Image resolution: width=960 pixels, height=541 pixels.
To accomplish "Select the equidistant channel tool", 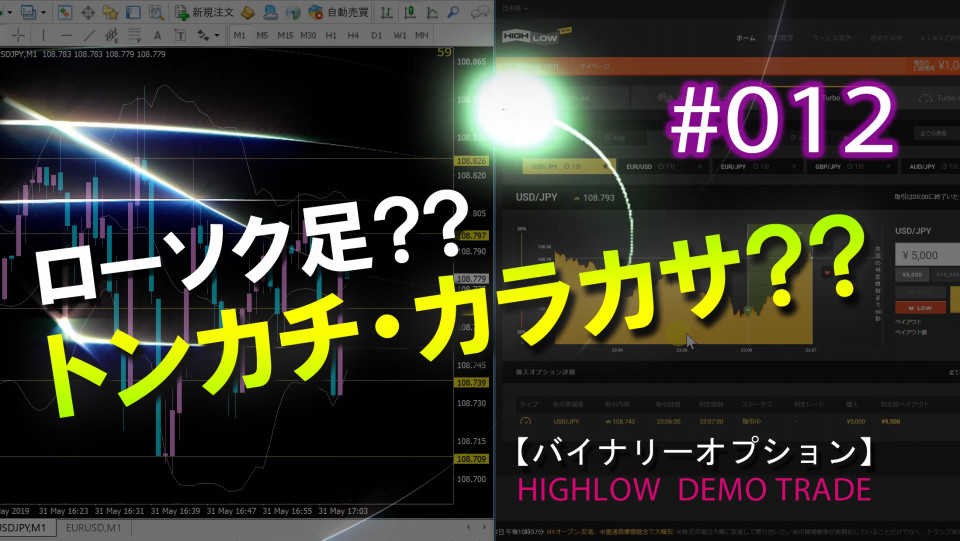I will coord(111,35).
